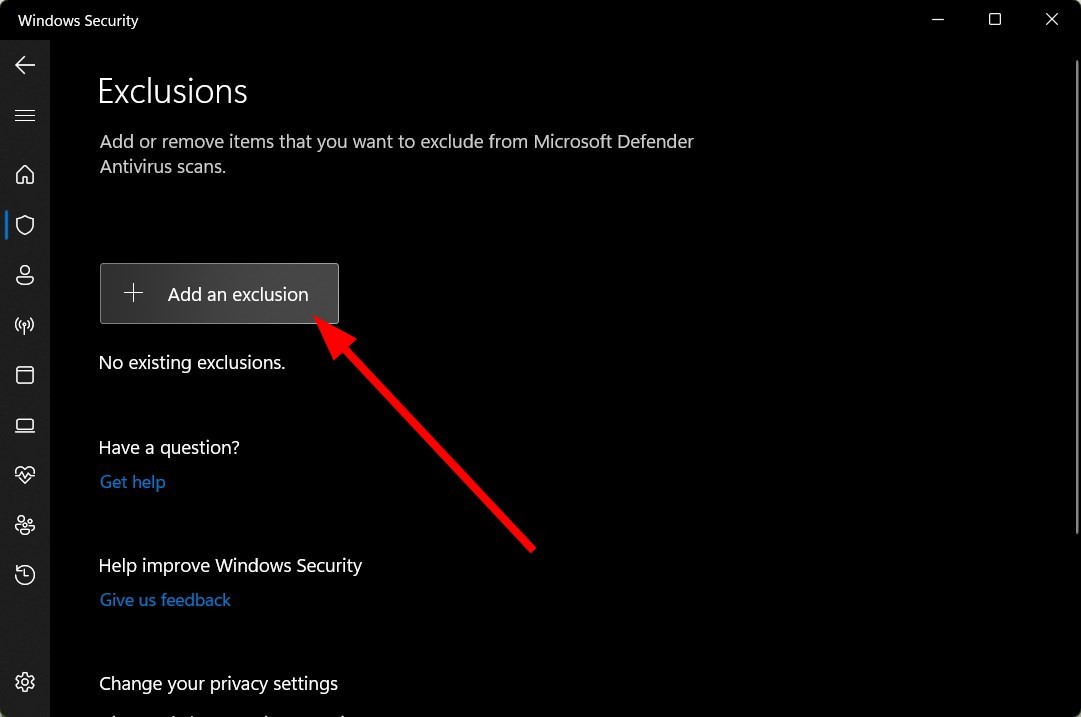
Task: Click the 'No existing exclusions.' text
Action: [x=192, y=363]
